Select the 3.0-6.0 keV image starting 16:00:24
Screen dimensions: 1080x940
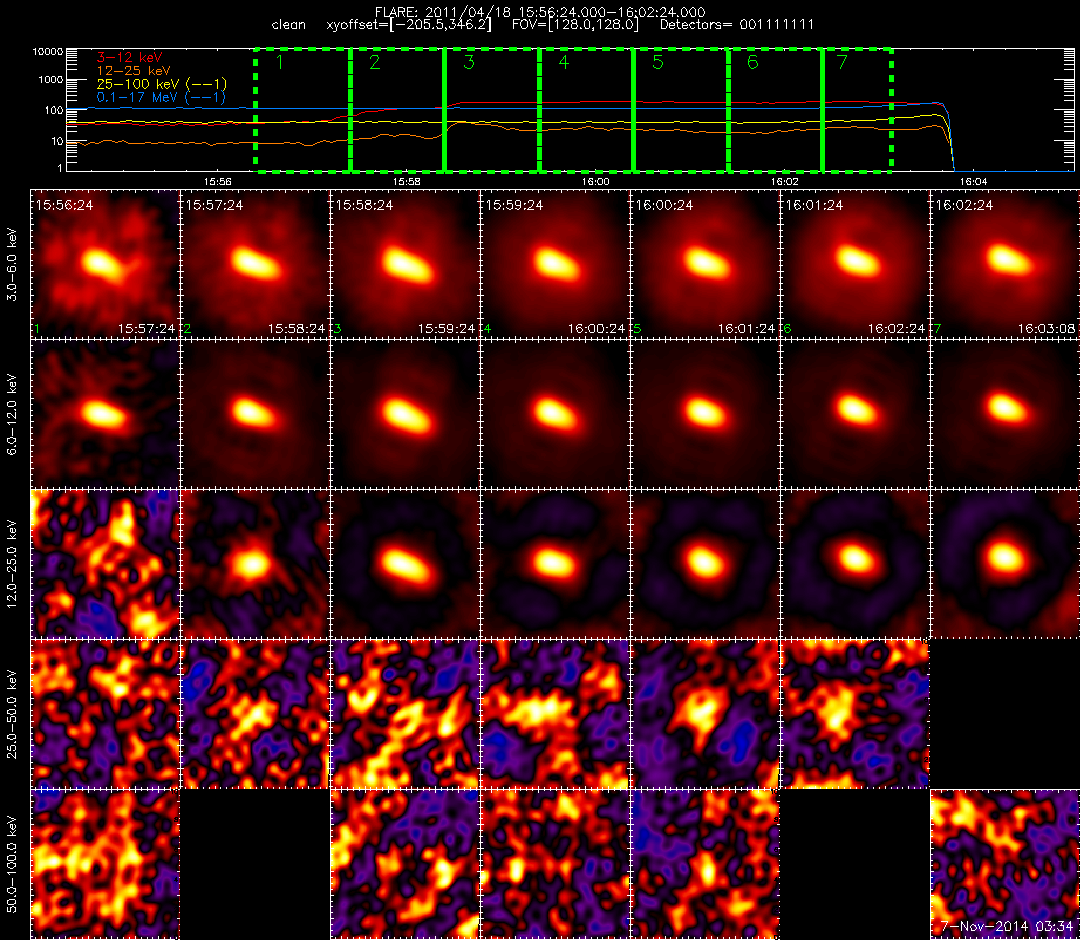point(705,264)
